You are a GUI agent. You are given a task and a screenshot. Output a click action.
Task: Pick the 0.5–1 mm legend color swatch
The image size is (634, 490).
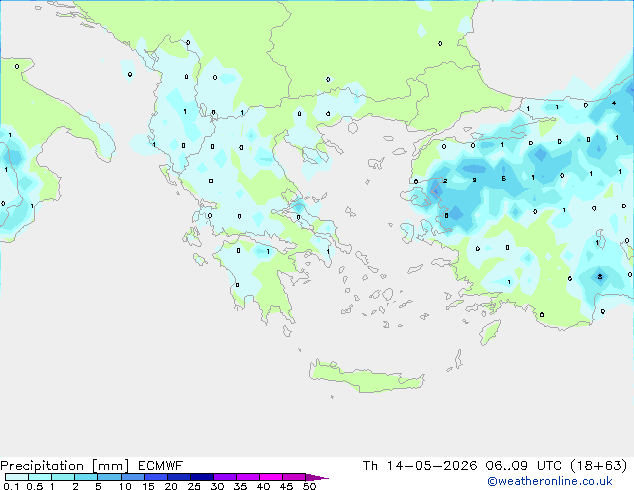point(40,477)
